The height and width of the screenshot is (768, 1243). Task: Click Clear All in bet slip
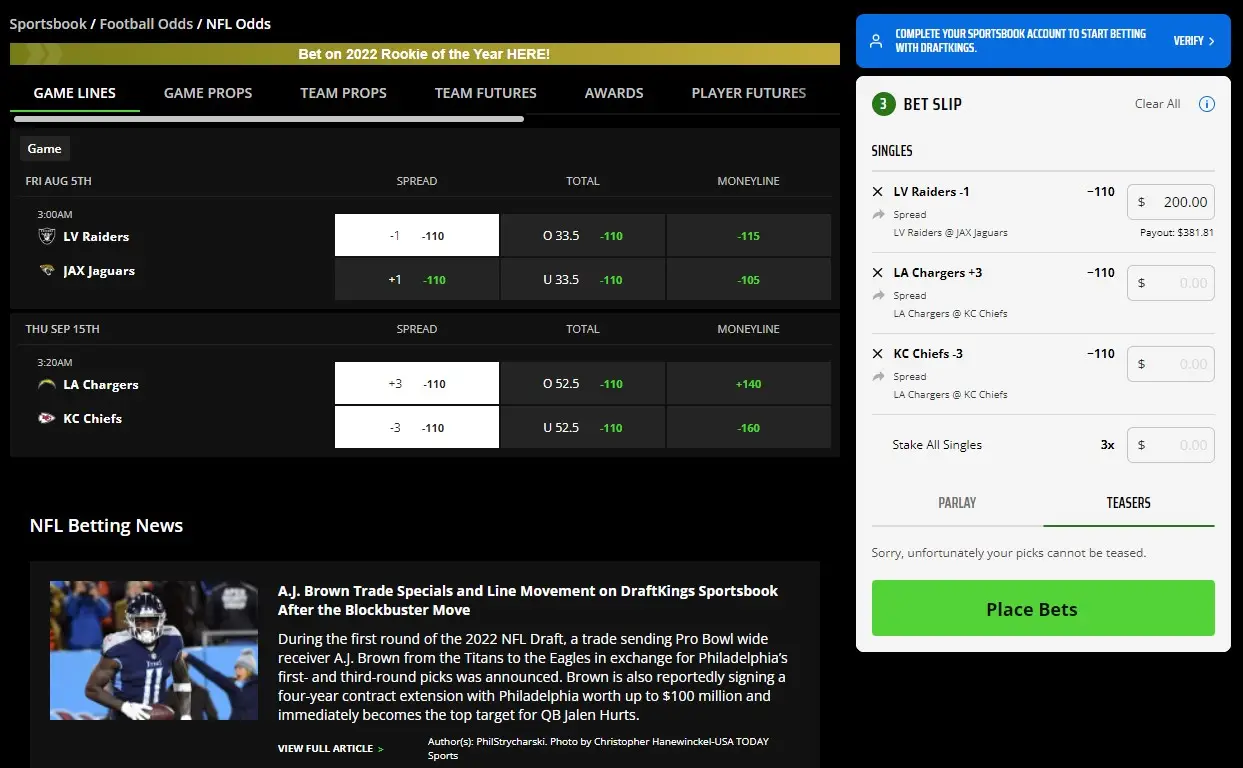[1157, 104]
